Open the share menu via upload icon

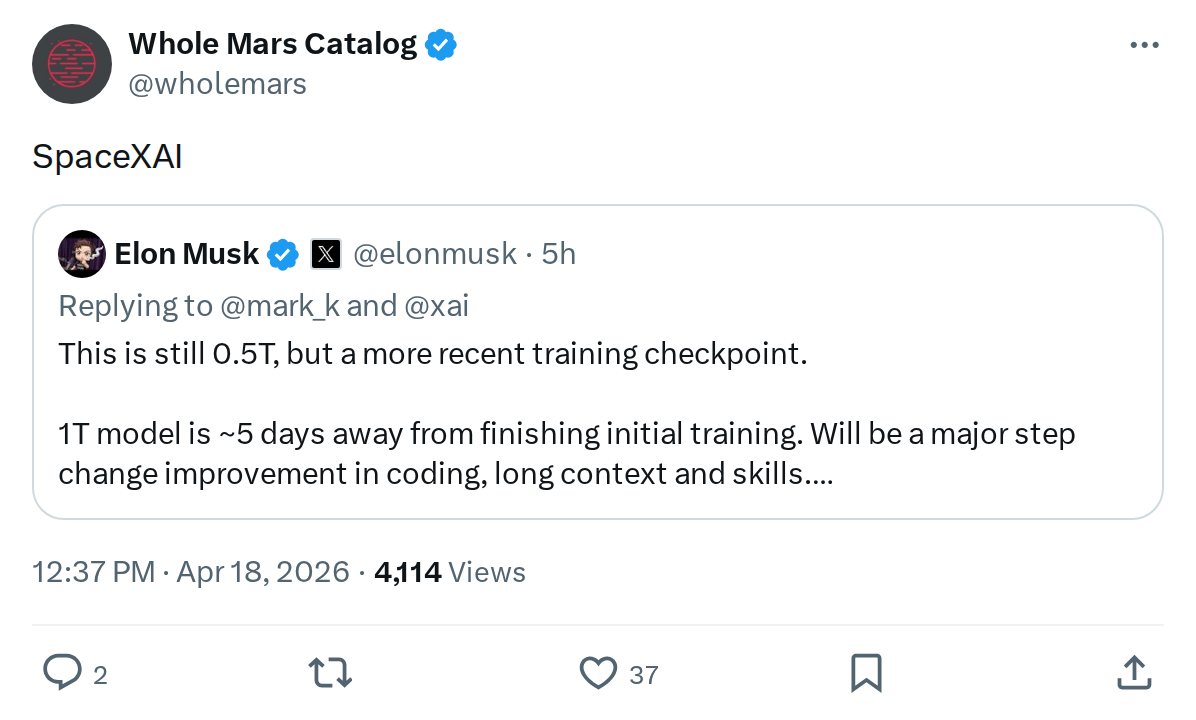1134,674
